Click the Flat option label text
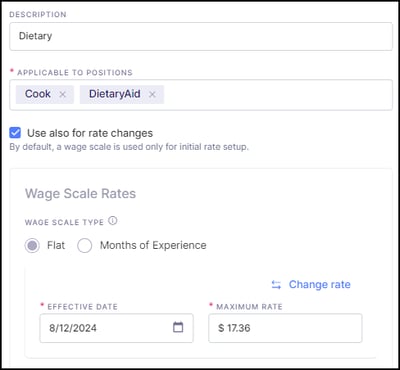 tap(56, 245)
